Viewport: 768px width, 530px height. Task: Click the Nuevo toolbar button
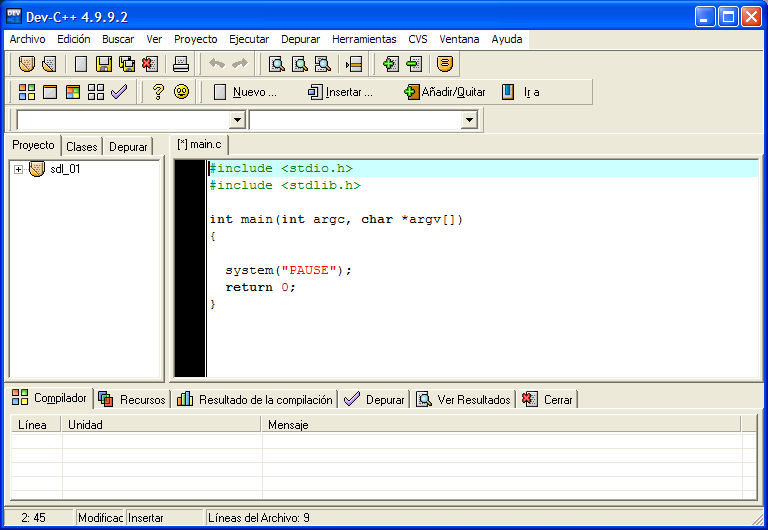click(x=245, y=92)
